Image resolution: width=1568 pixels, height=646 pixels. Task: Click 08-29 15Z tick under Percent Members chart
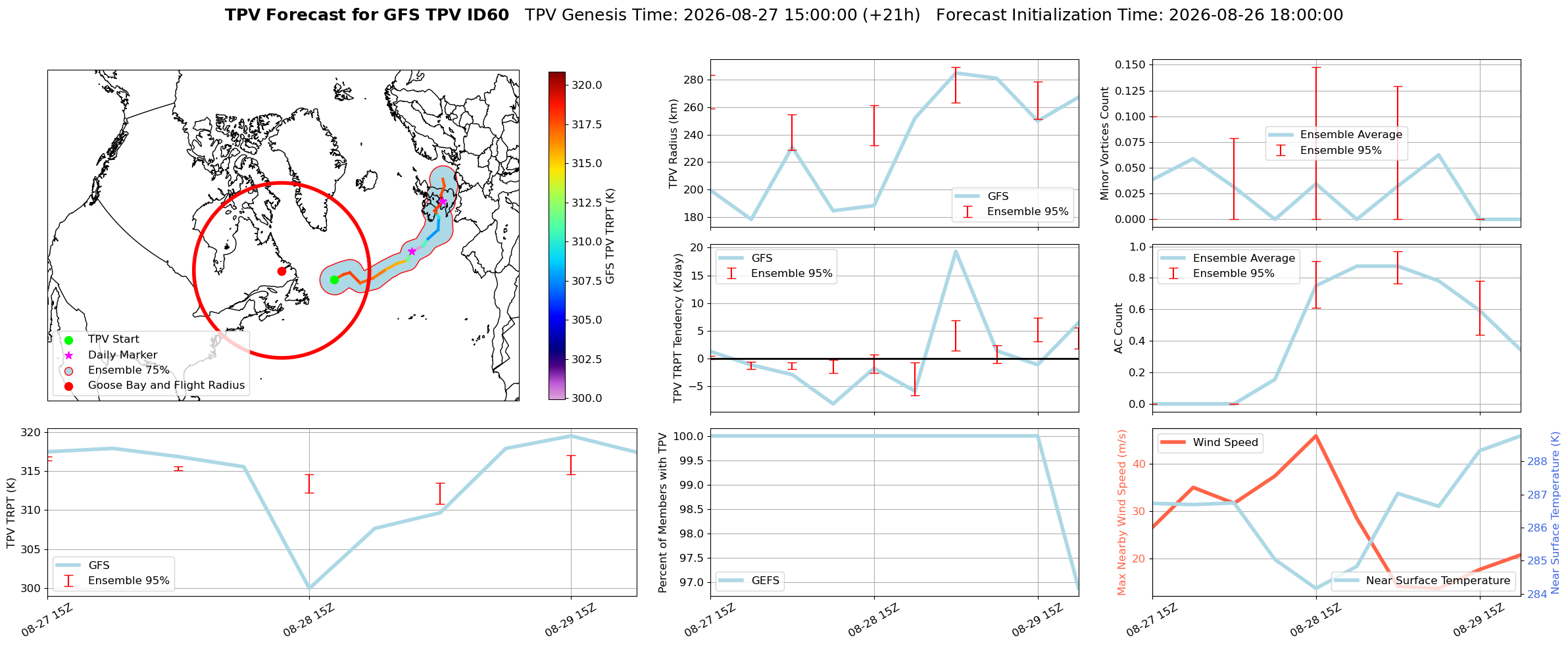click(x=1037, y=621)
